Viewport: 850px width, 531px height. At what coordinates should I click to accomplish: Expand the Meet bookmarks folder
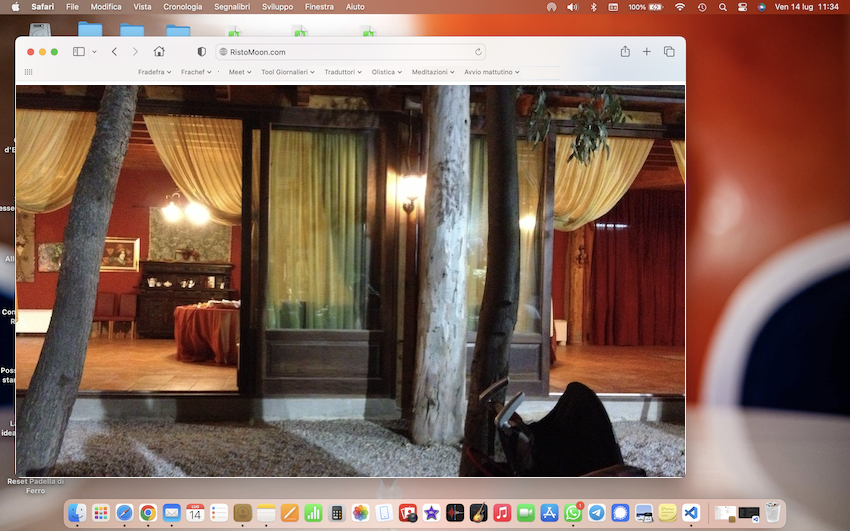click(x=240, y=72)
